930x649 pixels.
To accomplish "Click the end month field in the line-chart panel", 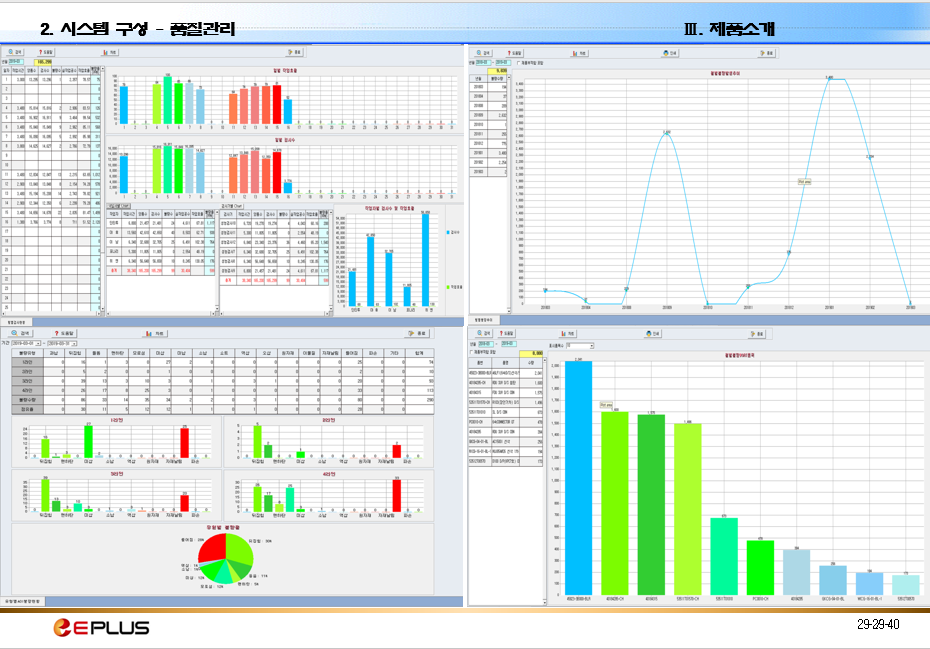I will pos(502,62).
